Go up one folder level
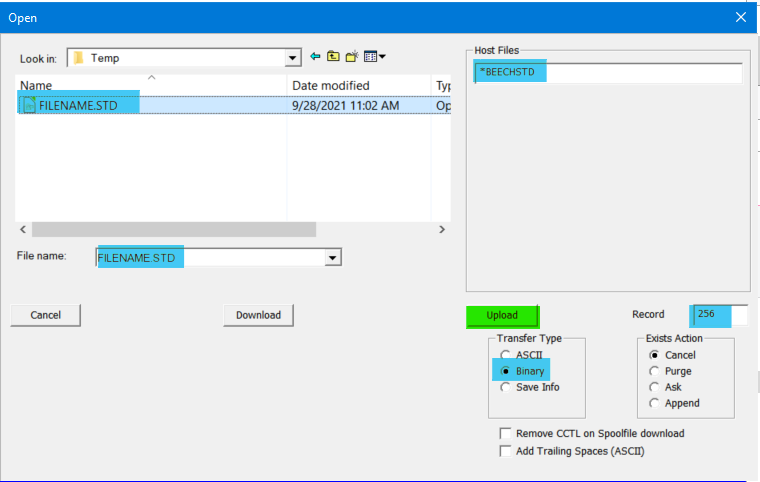This screenshot has height=482, width=760. click(x=333, y=57)
